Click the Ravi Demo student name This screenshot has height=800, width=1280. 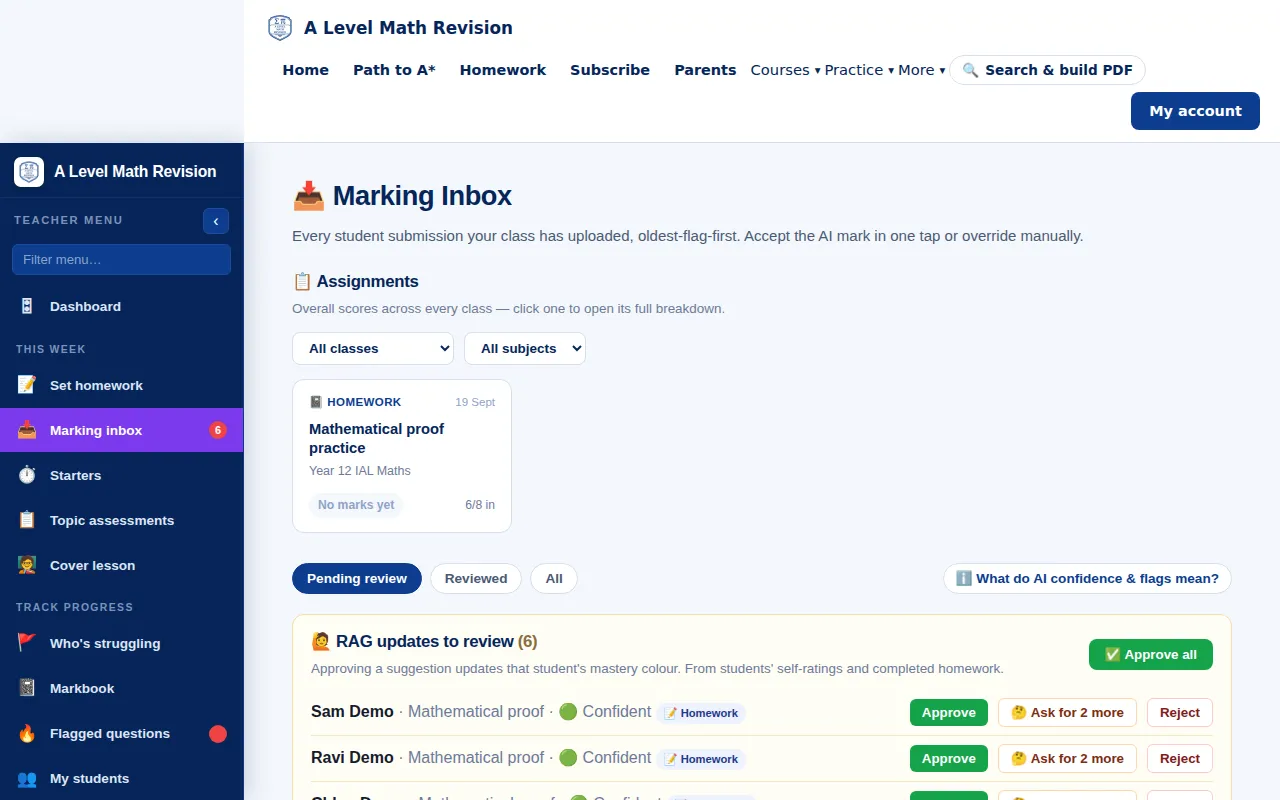[x=352, y=758]
